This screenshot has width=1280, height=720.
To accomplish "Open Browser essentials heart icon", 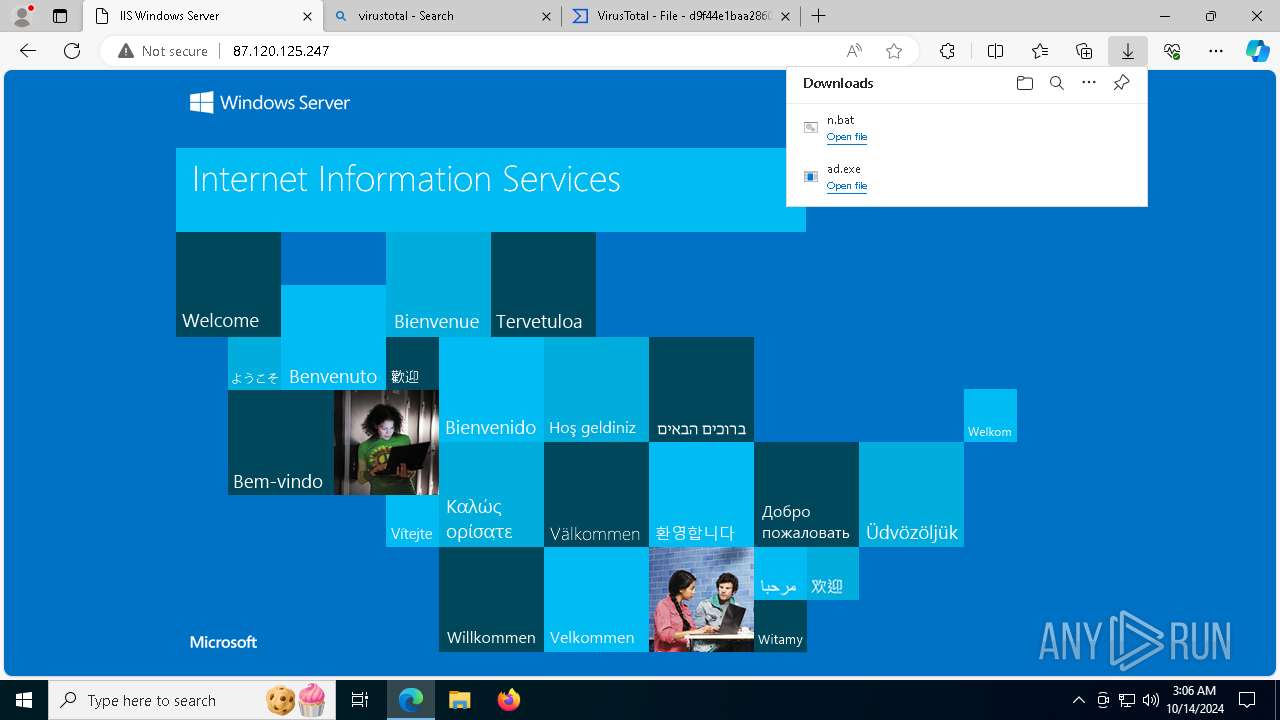I will click(1172, 51).
